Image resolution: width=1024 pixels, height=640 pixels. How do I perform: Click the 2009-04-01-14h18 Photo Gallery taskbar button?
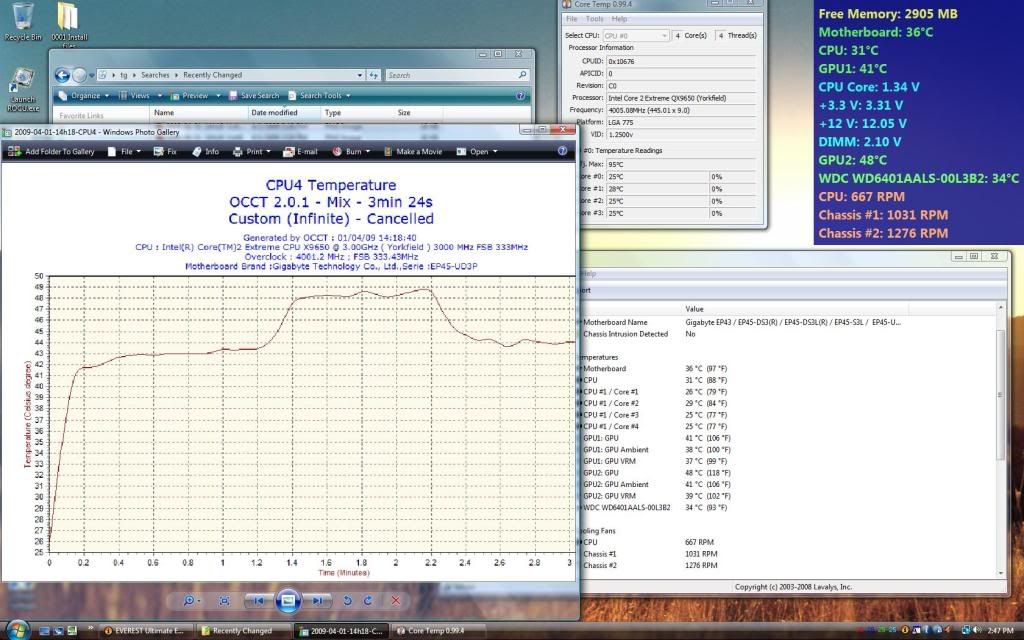tap(341, 631)
